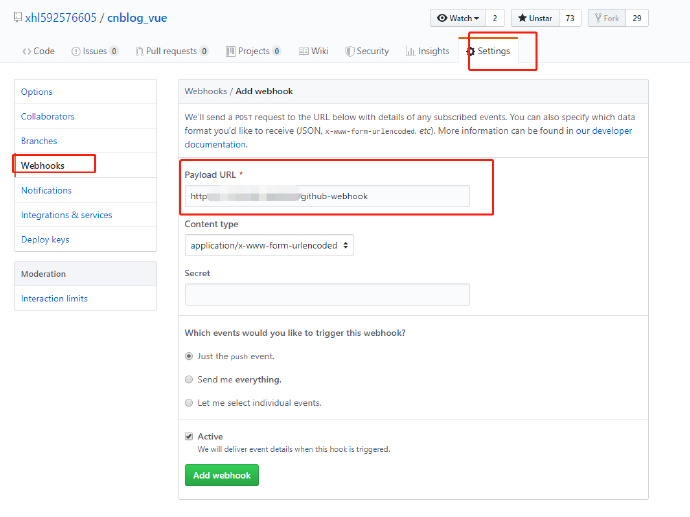Open Integrations & services page

(x=85, y=215)
